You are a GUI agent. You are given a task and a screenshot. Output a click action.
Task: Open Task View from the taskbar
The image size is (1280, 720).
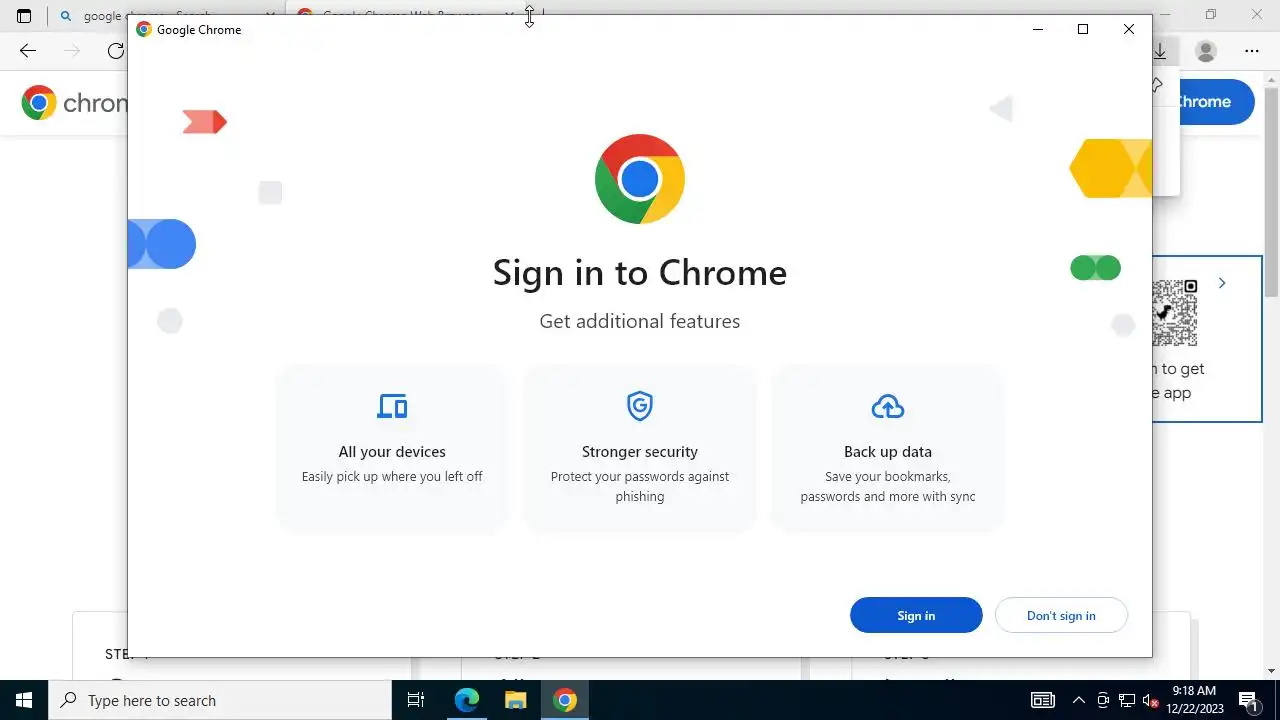pyautogui.click(x=416, y=700)
